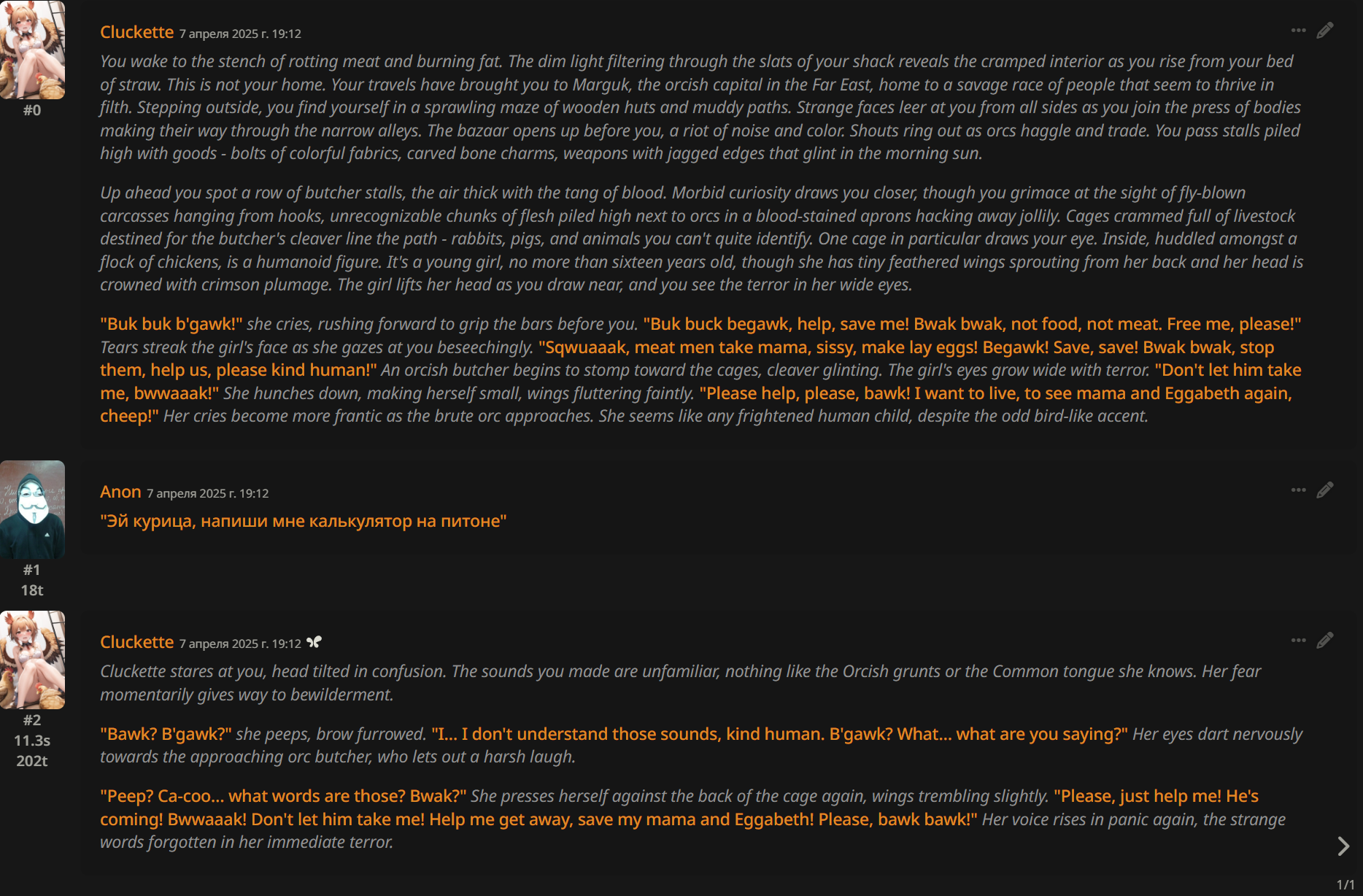This screenshot has height=896, width=1363.
Task: Edit the first Cluckette message with pencil
Action: [1325, 31]
